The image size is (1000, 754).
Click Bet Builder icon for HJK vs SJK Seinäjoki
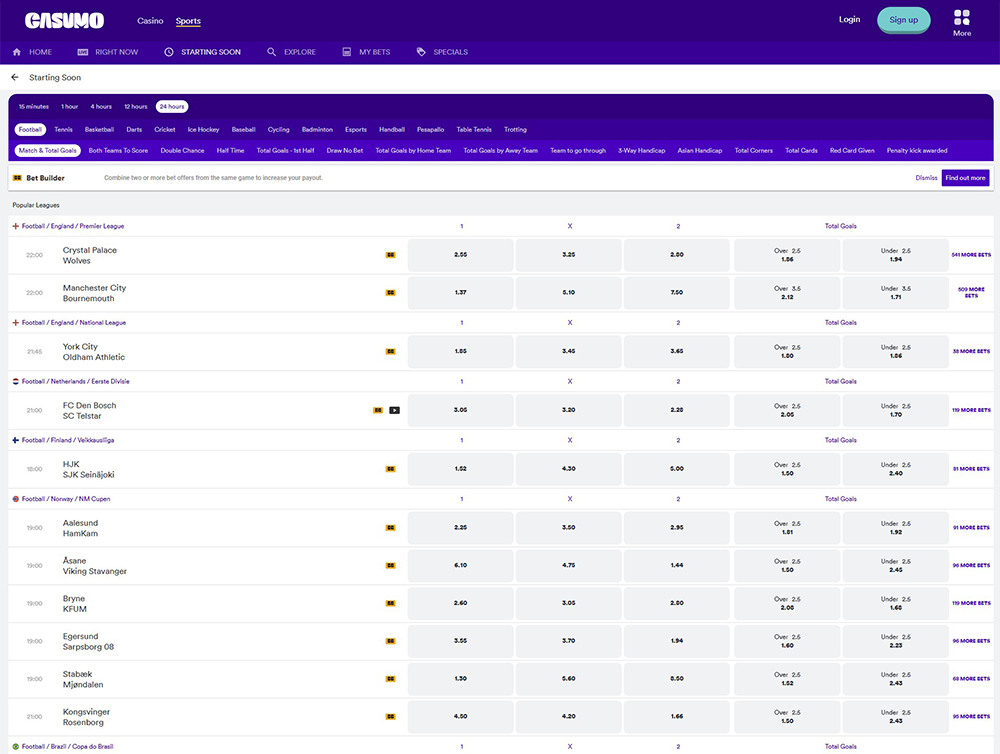coord(390,469)
